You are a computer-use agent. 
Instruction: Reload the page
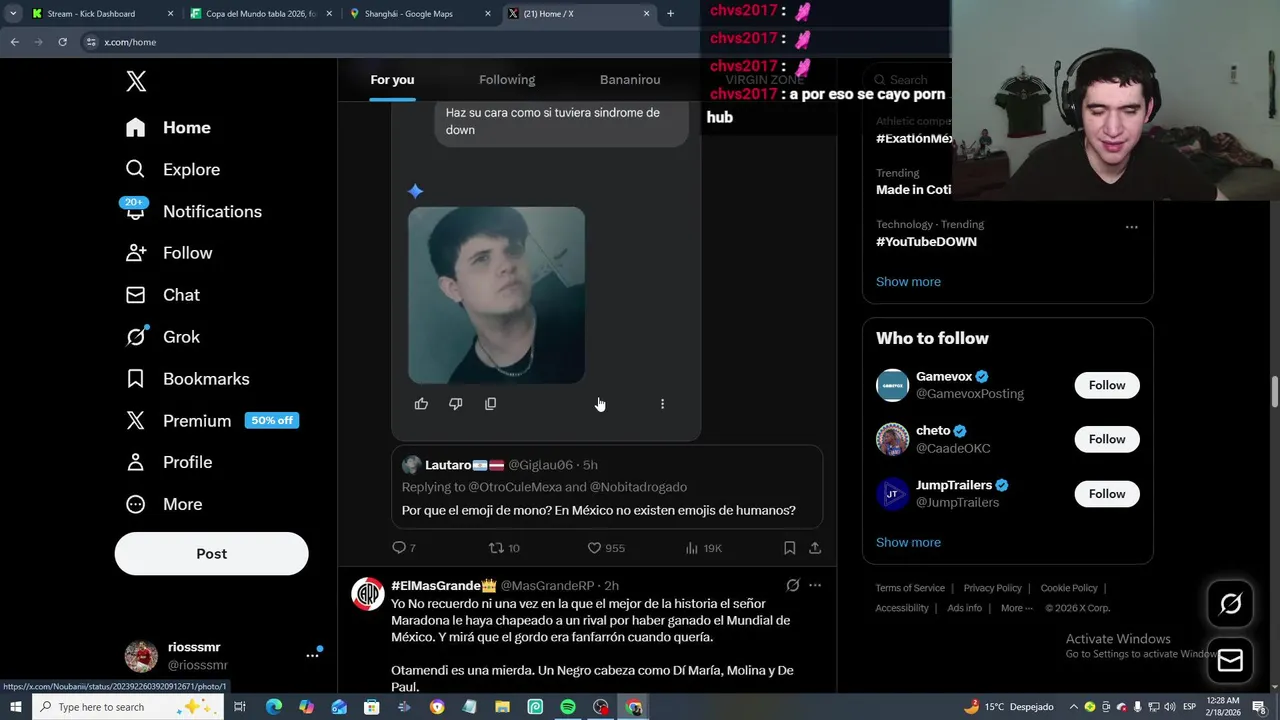62,42
